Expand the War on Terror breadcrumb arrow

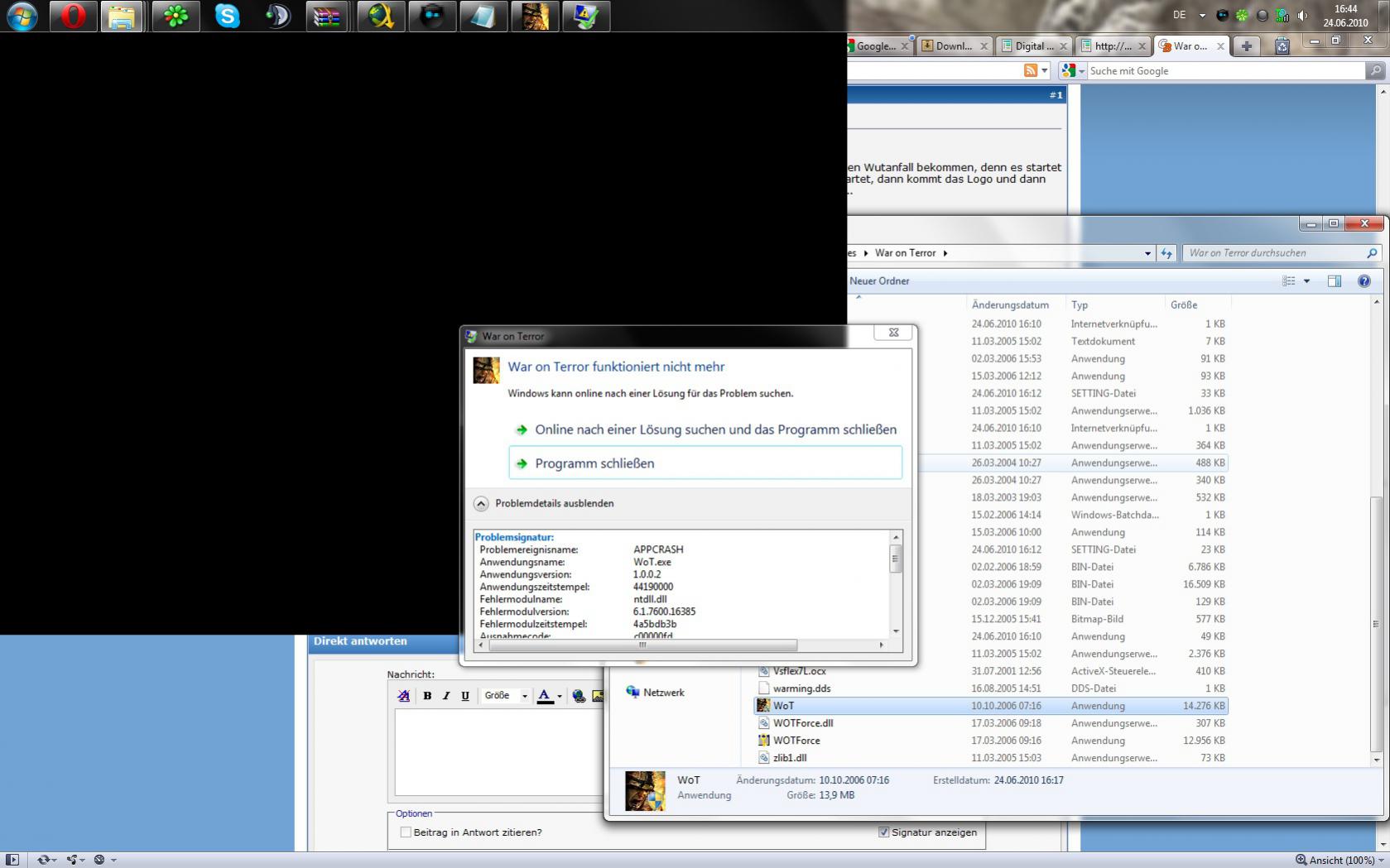click(x=945, y=253)
